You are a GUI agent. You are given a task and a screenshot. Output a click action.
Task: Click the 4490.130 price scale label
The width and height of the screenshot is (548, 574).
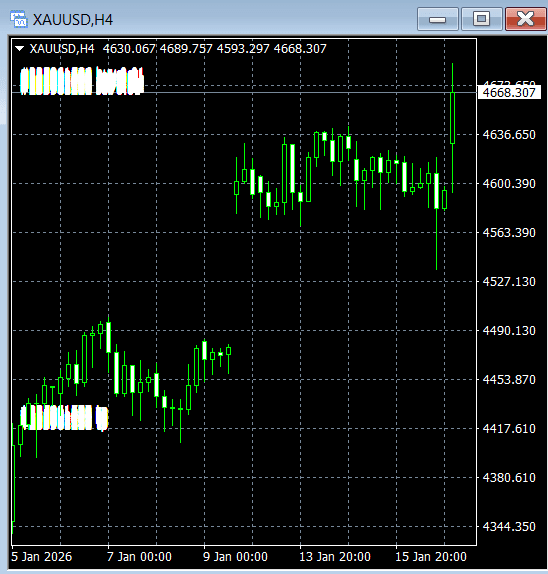(509, 331)
